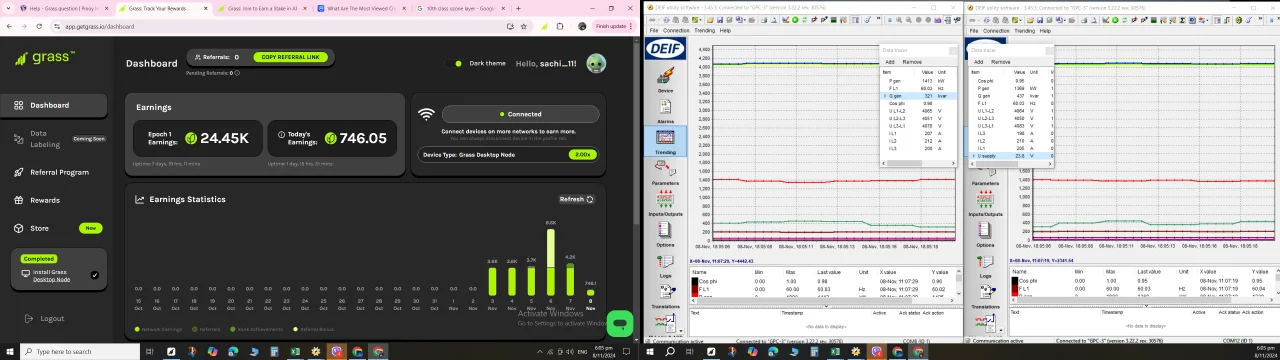The image size is (1280, 360).
Task: Click the F L1 dark red color swatch, left window
Action: pyautogui.click(x=696, y=289)
